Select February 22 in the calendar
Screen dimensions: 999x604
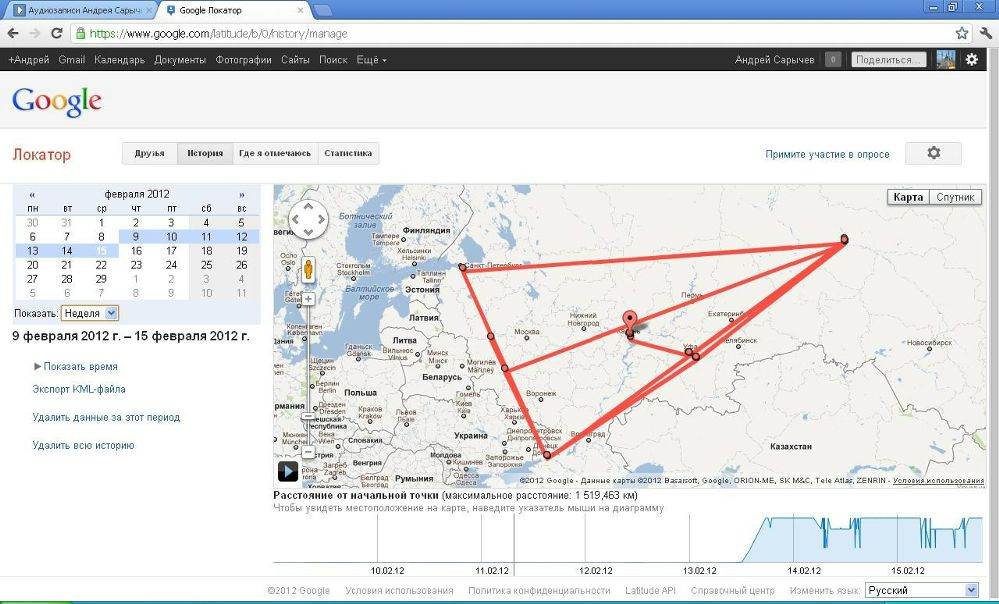pyautogui.click(x=101, y=265)
